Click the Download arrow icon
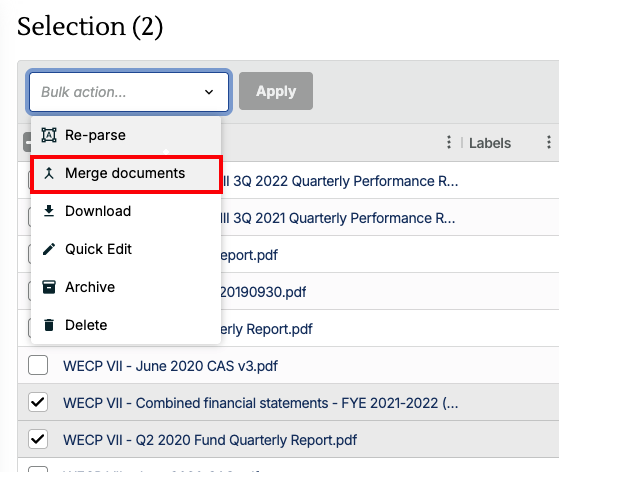This screenshot has height=480, width=640. tap(49, 211)
